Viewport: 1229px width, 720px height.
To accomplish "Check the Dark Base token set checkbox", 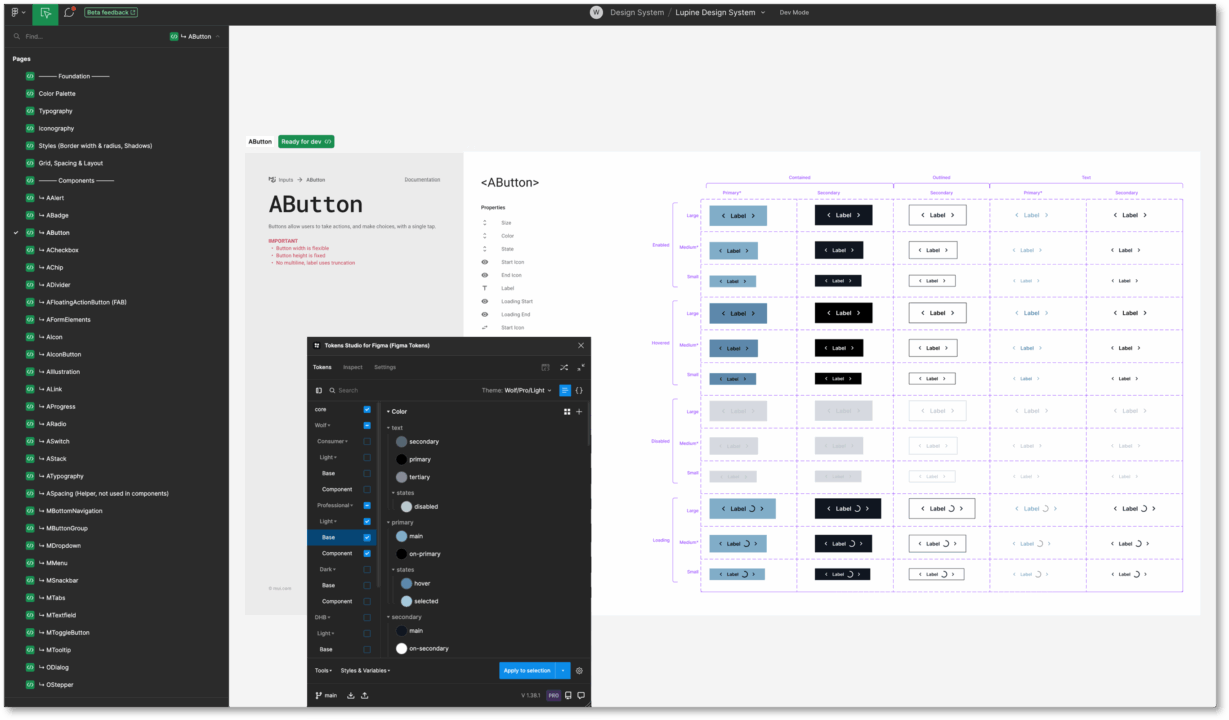I will coord(367,585).
